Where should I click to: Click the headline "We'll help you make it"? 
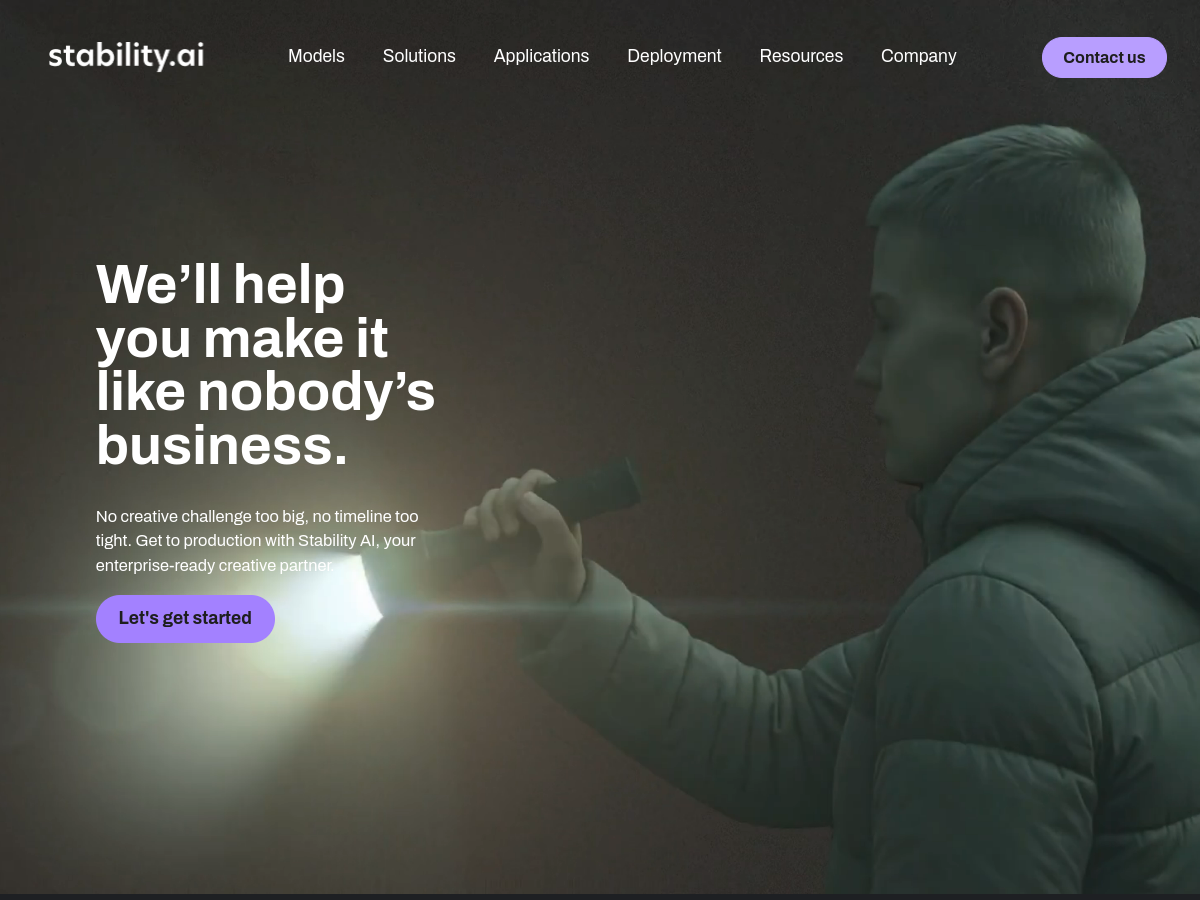coord(241,311)
